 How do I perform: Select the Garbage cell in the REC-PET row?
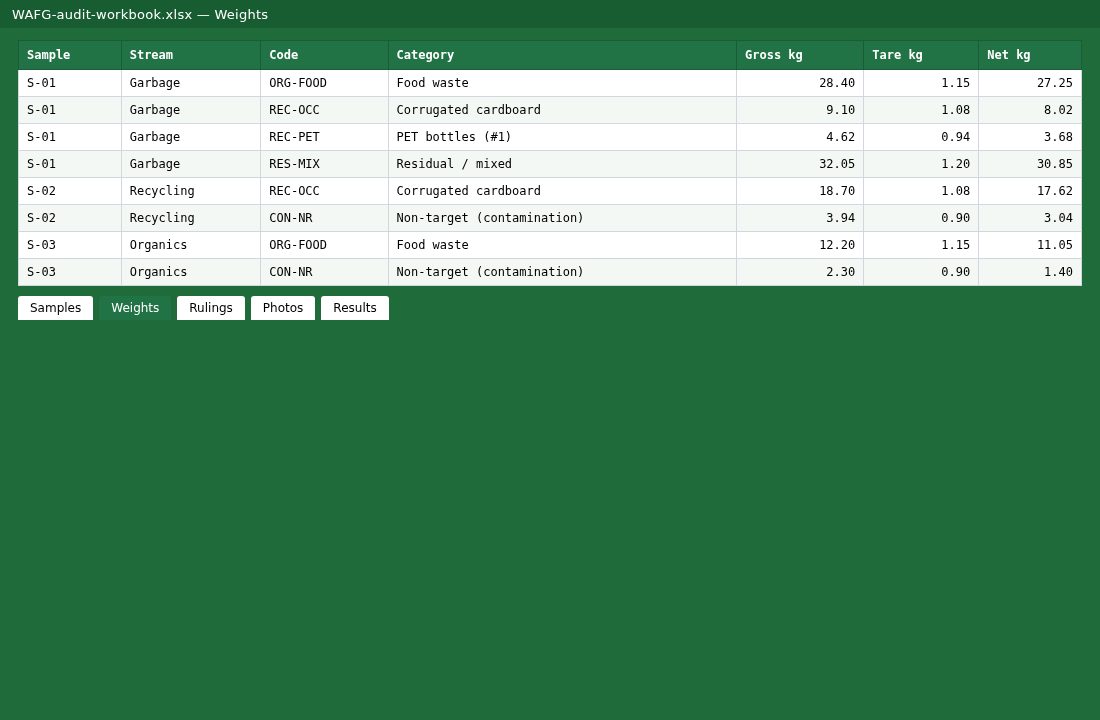(x=191, y=137)
